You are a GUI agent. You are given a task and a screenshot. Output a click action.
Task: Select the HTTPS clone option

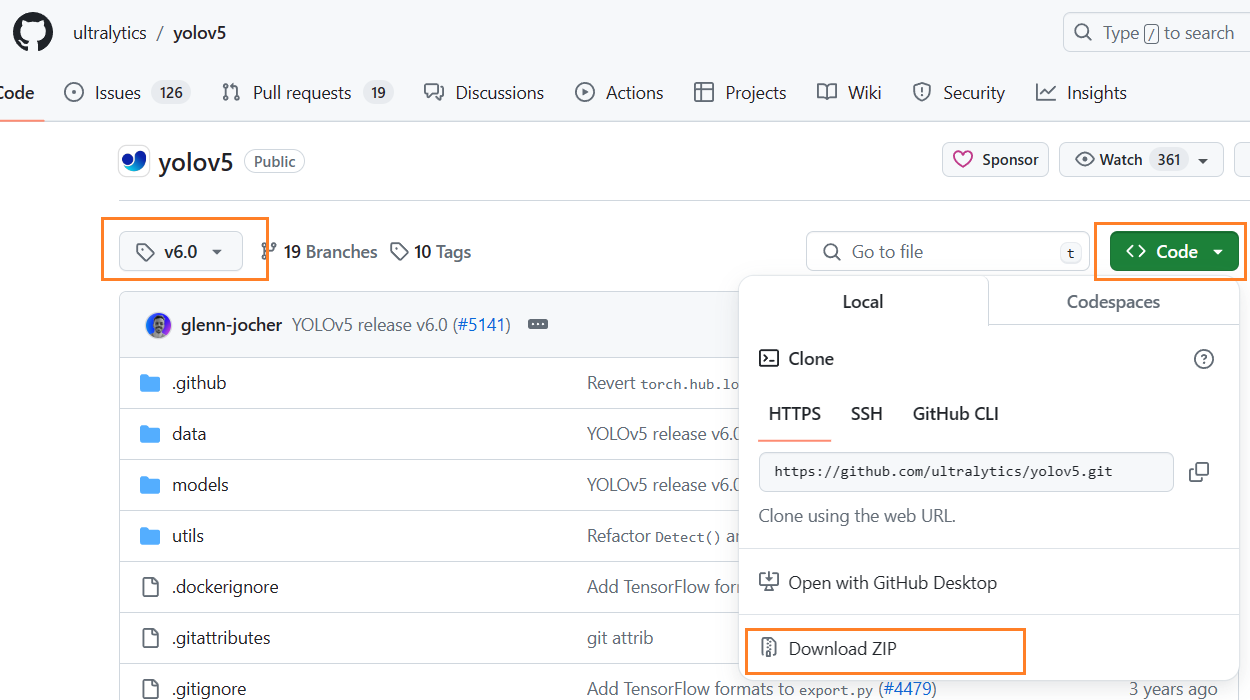pyautogui.click(x=795, y=414)
